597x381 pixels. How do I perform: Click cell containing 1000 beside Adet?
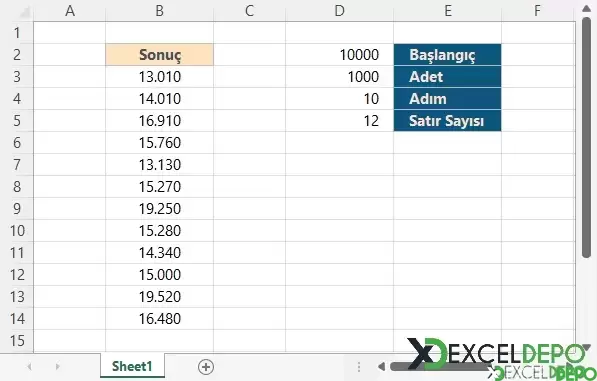click(x=340, y=77)
